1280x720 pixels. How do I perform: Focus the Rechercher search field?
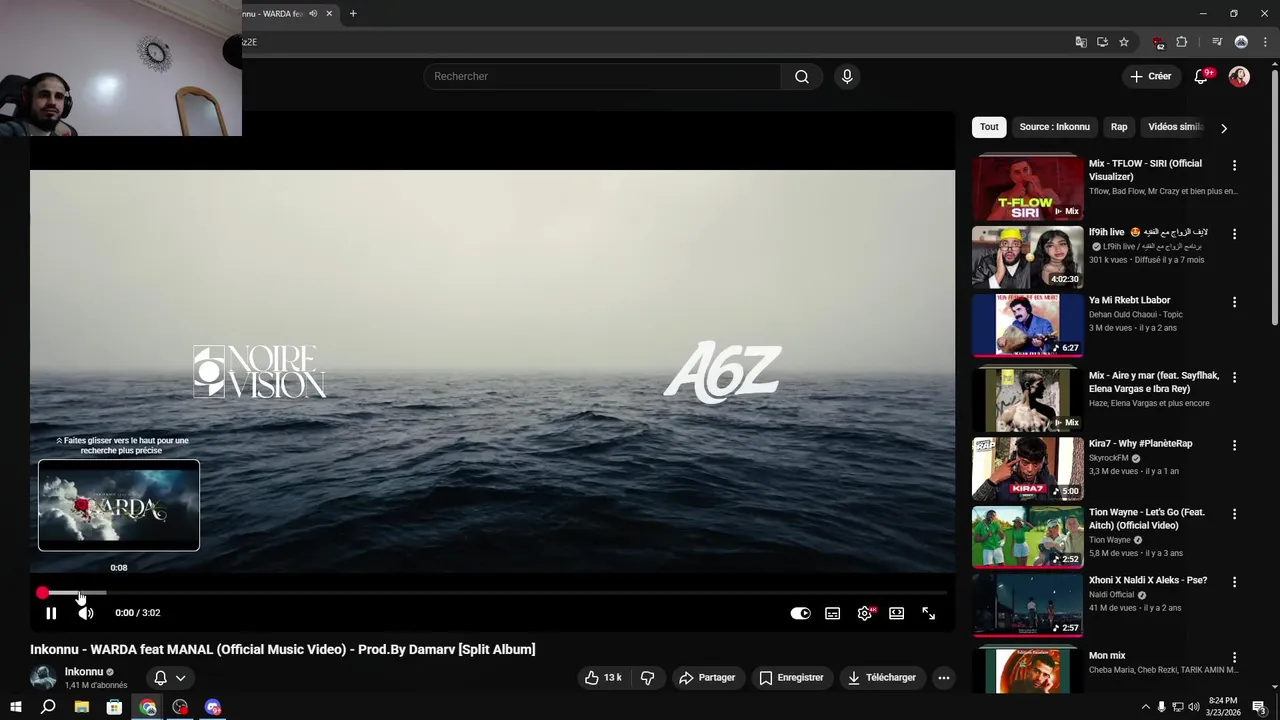click(x=603, y=76)
